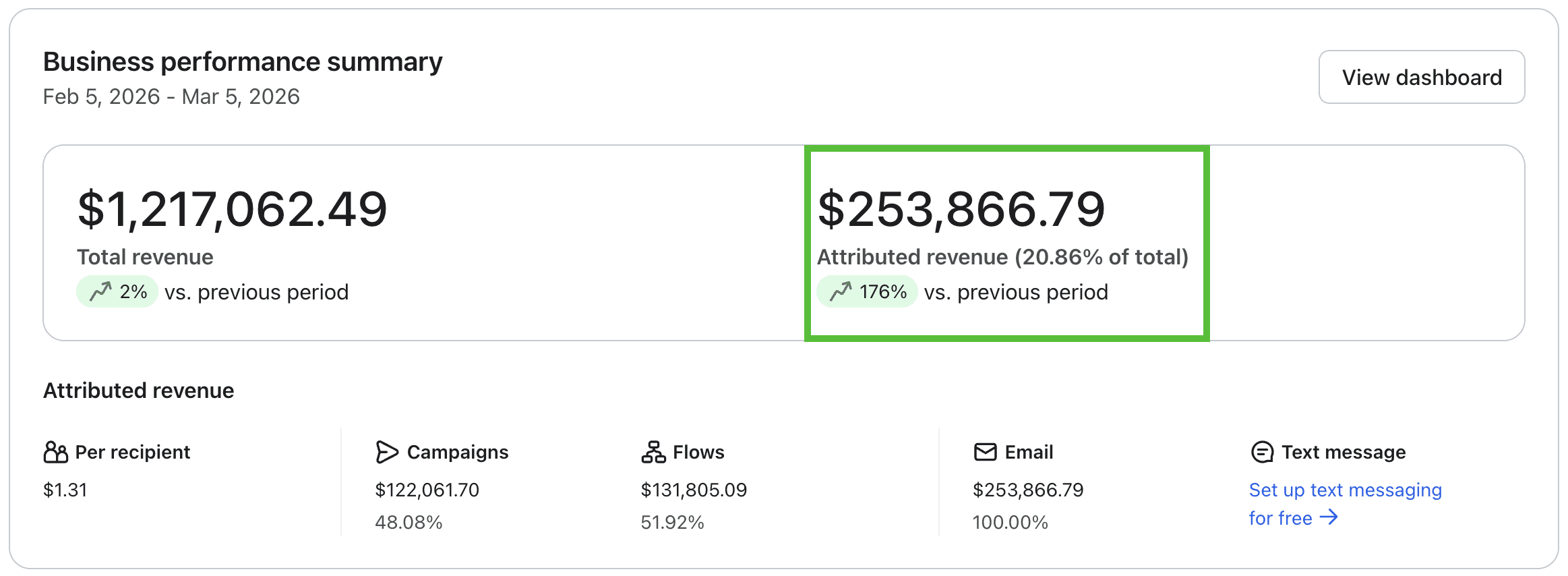Click the Flows revenue value $131,805.09

click(693, 490)
